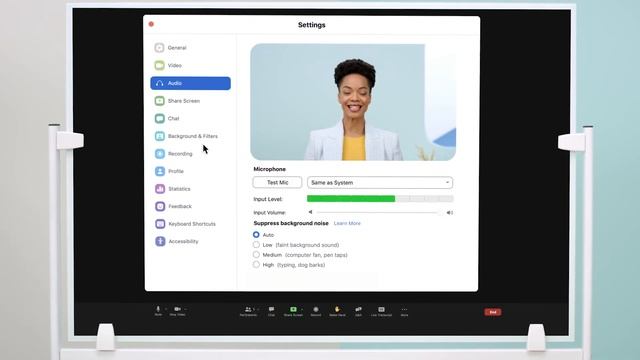640x360 pixels.
Task: Open the Video settings section
Action: tap(169, 65)
